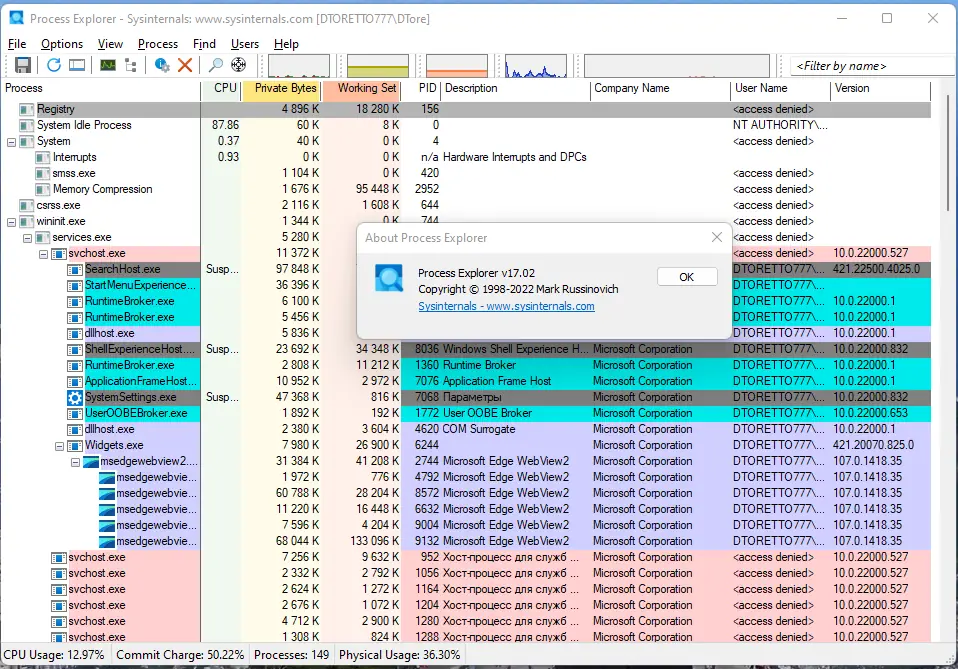This screenshot has width=958, height=669.
Task: Open the Find menu
Action: [x=204, y=44]
